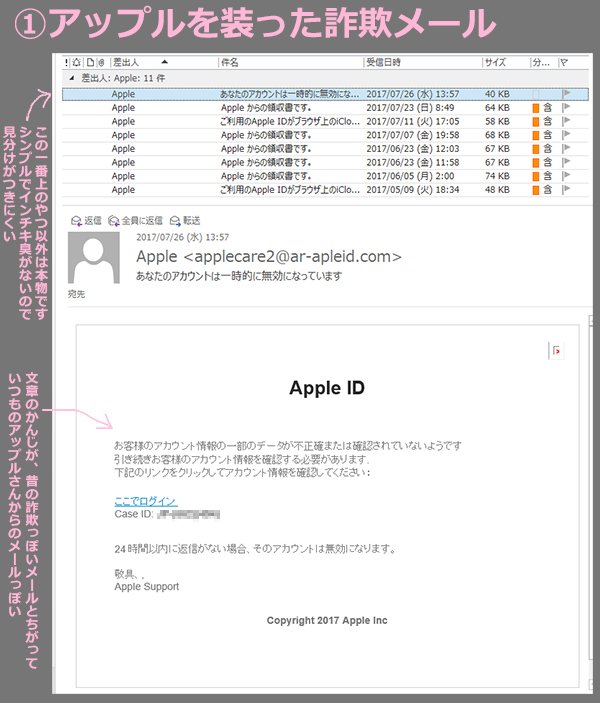Screen dimensions: 600x703
Task: Click the reading pane vertical scrollbar
Action: coord(591,502)
